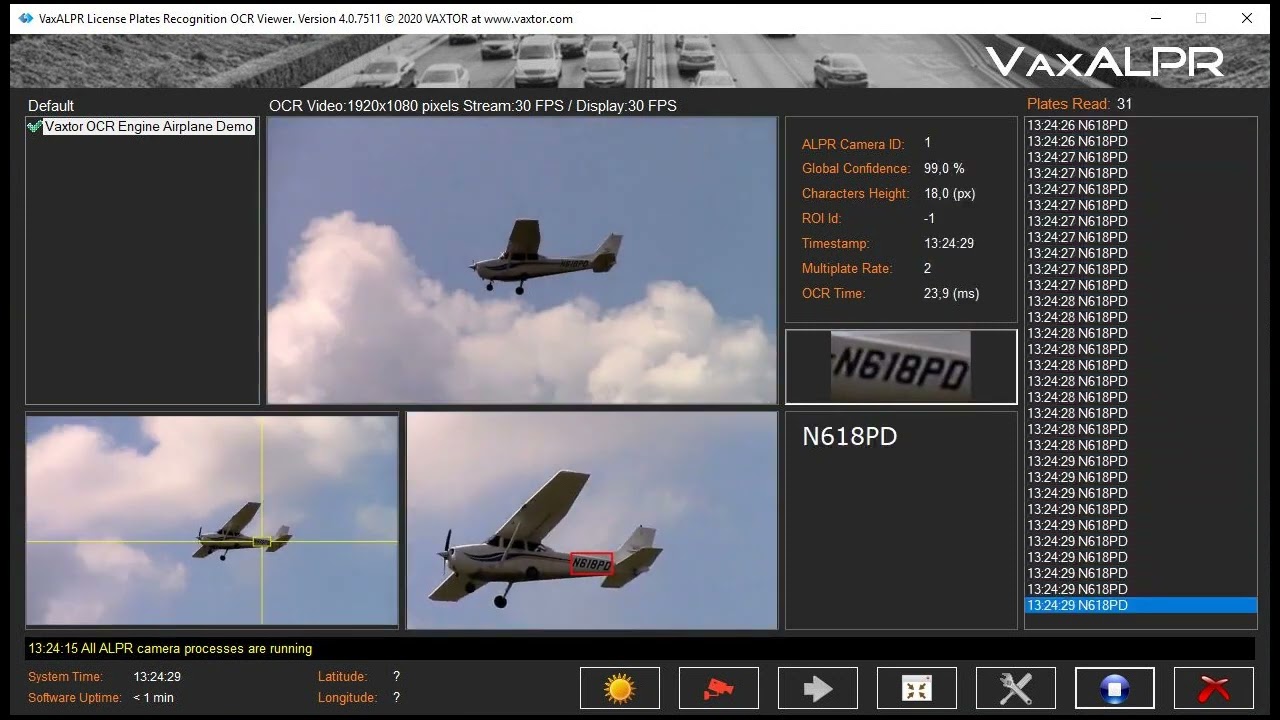The height and width of the screenshot is (720, 1280).
Task: Click the Software Uptime value < 1 min
Action: pos(154,698)
